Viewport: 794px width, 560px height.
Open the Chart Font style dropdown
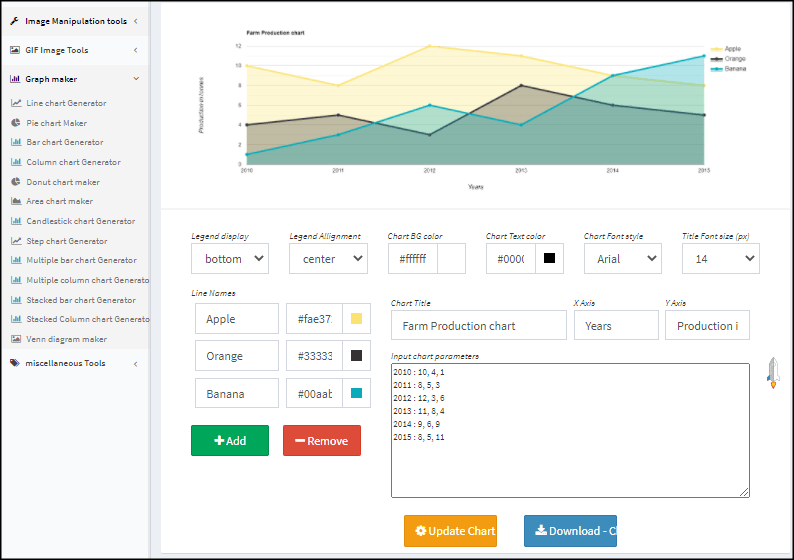coord(622,259)
